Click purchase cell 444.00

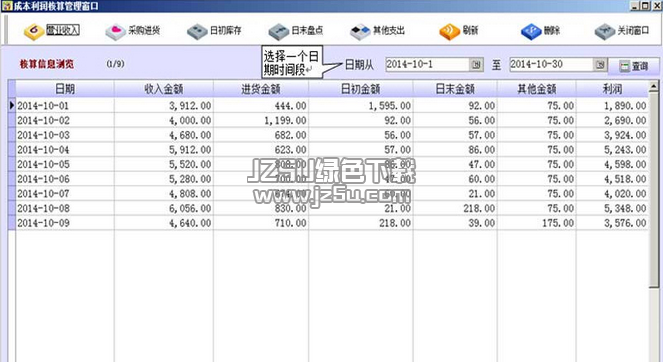coord(261,106)
